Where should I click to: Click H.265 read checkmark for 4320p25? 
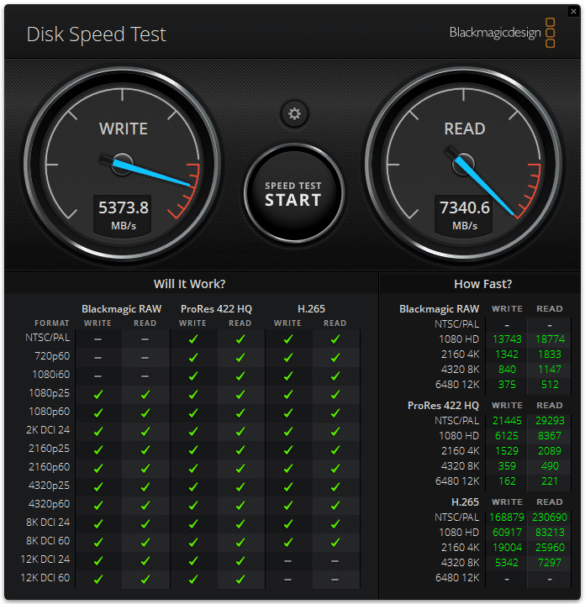335,487
